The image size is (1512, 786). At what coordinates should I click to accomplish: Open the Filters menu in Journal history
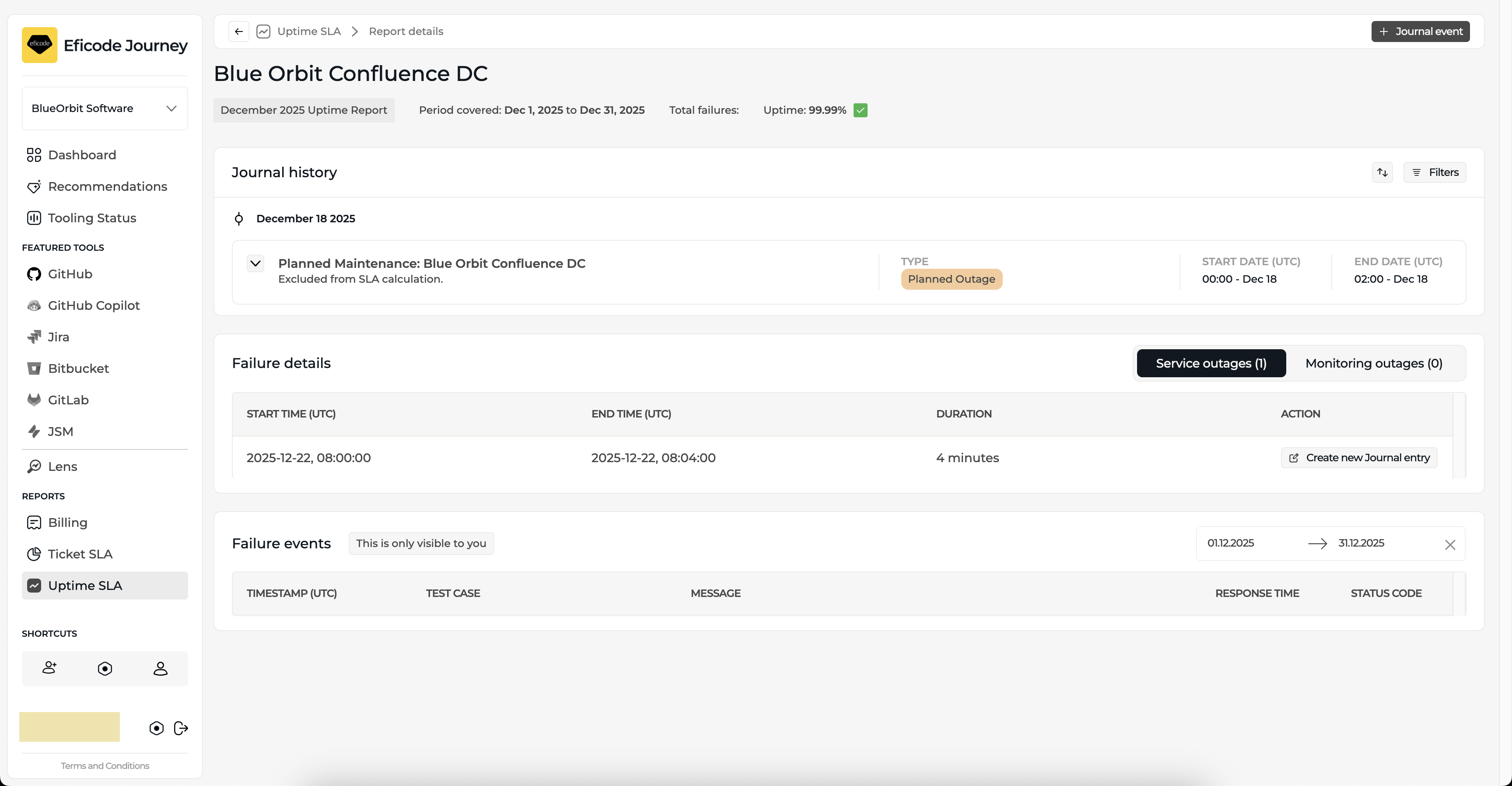(x=1435, y=172)
